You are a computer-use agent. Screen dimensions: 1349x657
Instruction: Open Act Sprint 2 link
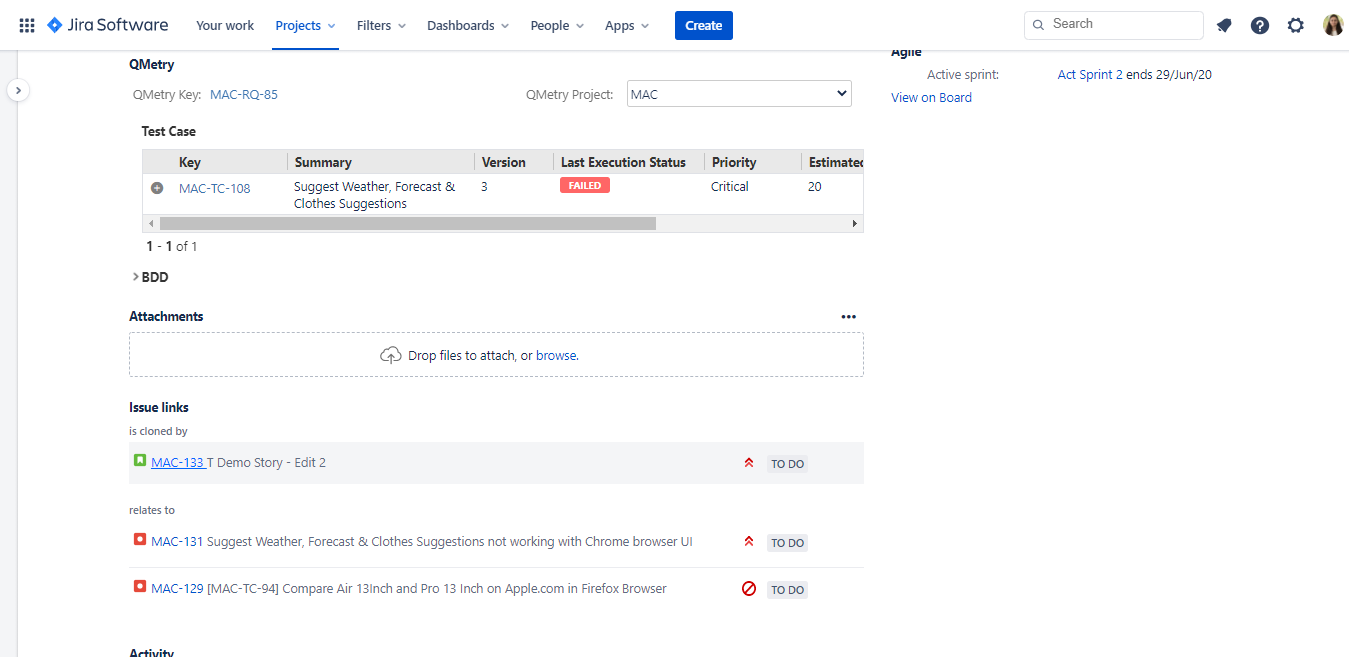tap(1090, 75)
